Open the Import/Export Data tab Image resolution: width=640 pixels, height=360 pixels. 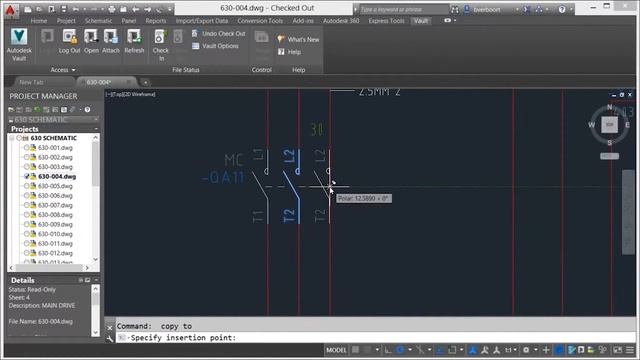point(202,21)
